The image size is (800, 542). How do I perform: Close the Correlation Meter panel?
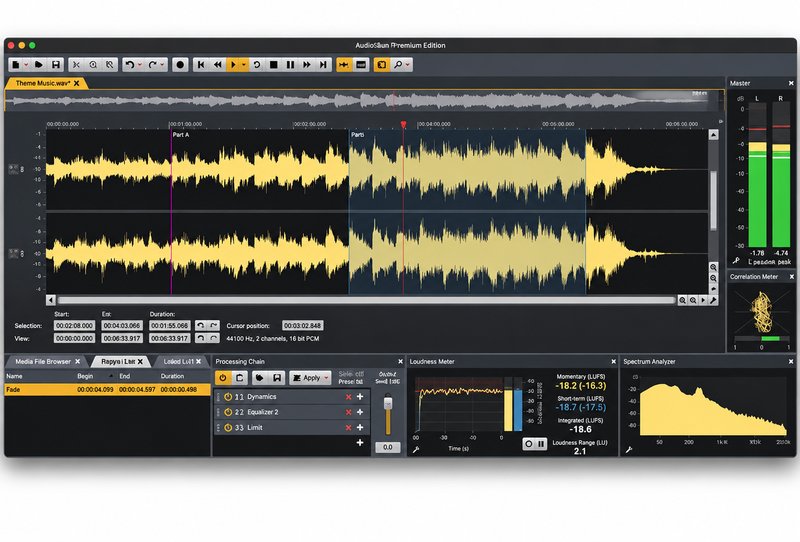click(x=791, y=277)
